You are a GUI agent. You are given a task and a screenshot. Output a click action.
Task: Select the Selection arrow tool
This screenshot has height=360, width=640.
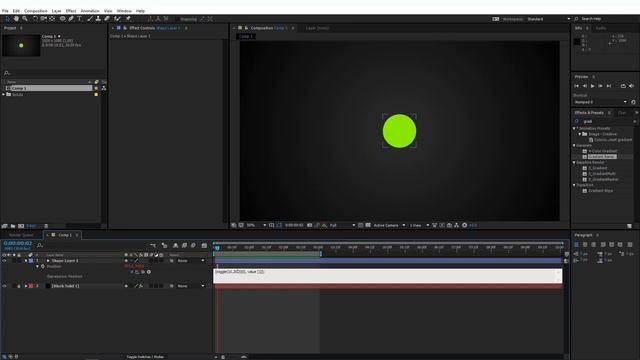click(x=7, y=19)
